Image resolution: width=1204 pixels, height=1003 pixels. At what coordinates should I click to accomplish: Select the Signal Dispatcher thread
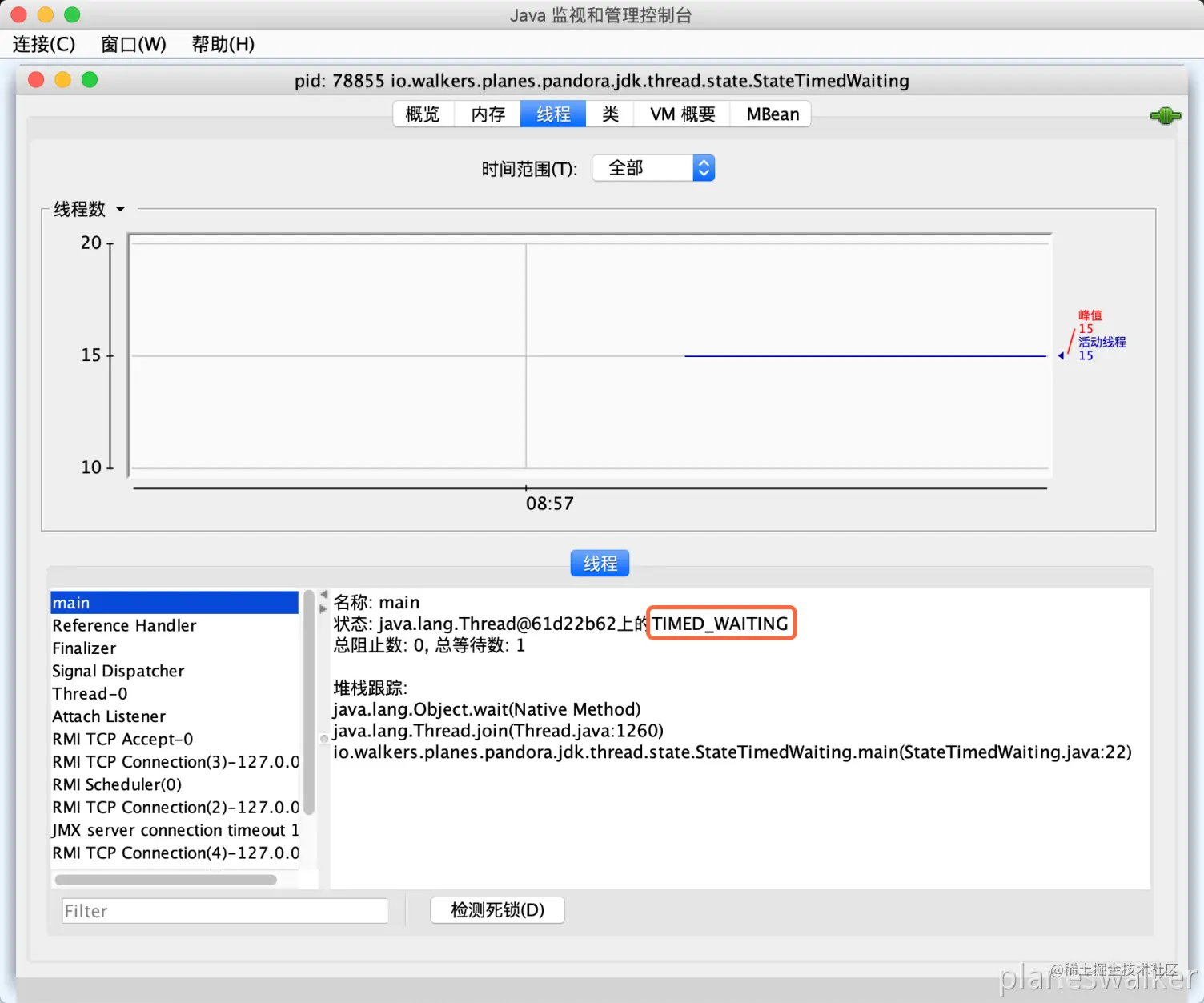coord(118,671)
